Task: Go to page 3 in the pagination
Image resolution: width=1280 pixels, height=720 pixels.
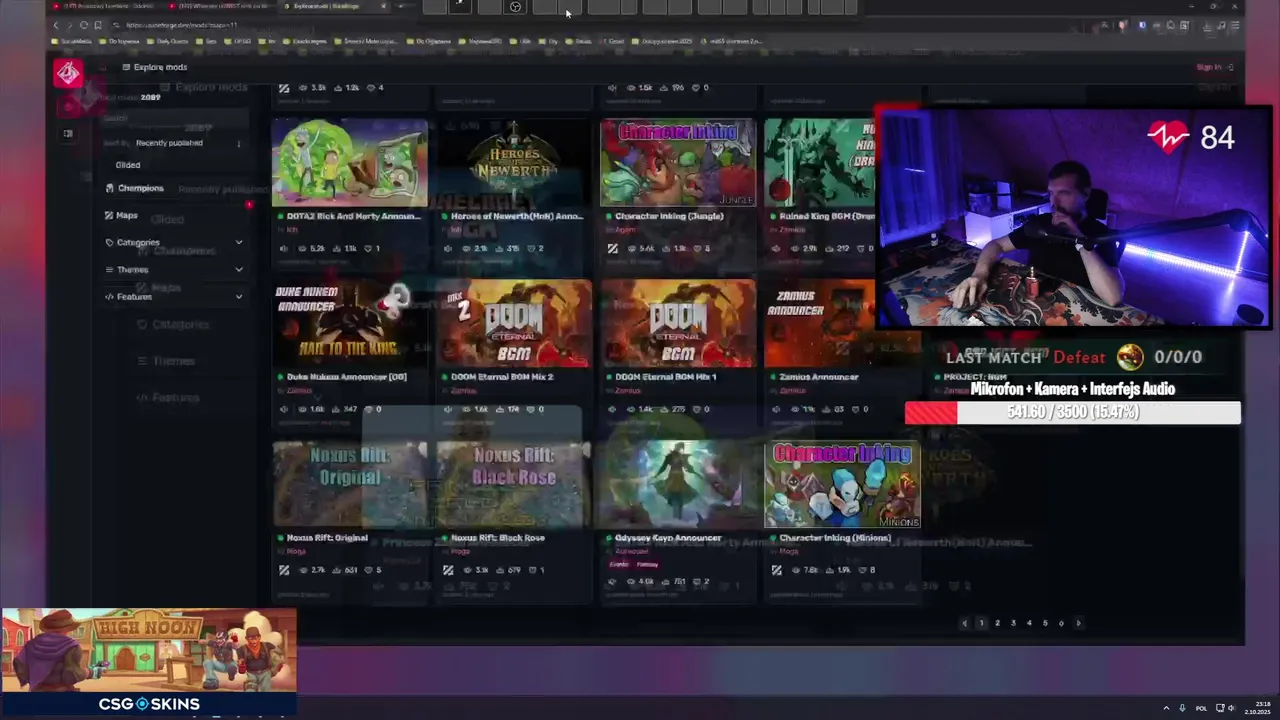Action: tap(1013, 623)
